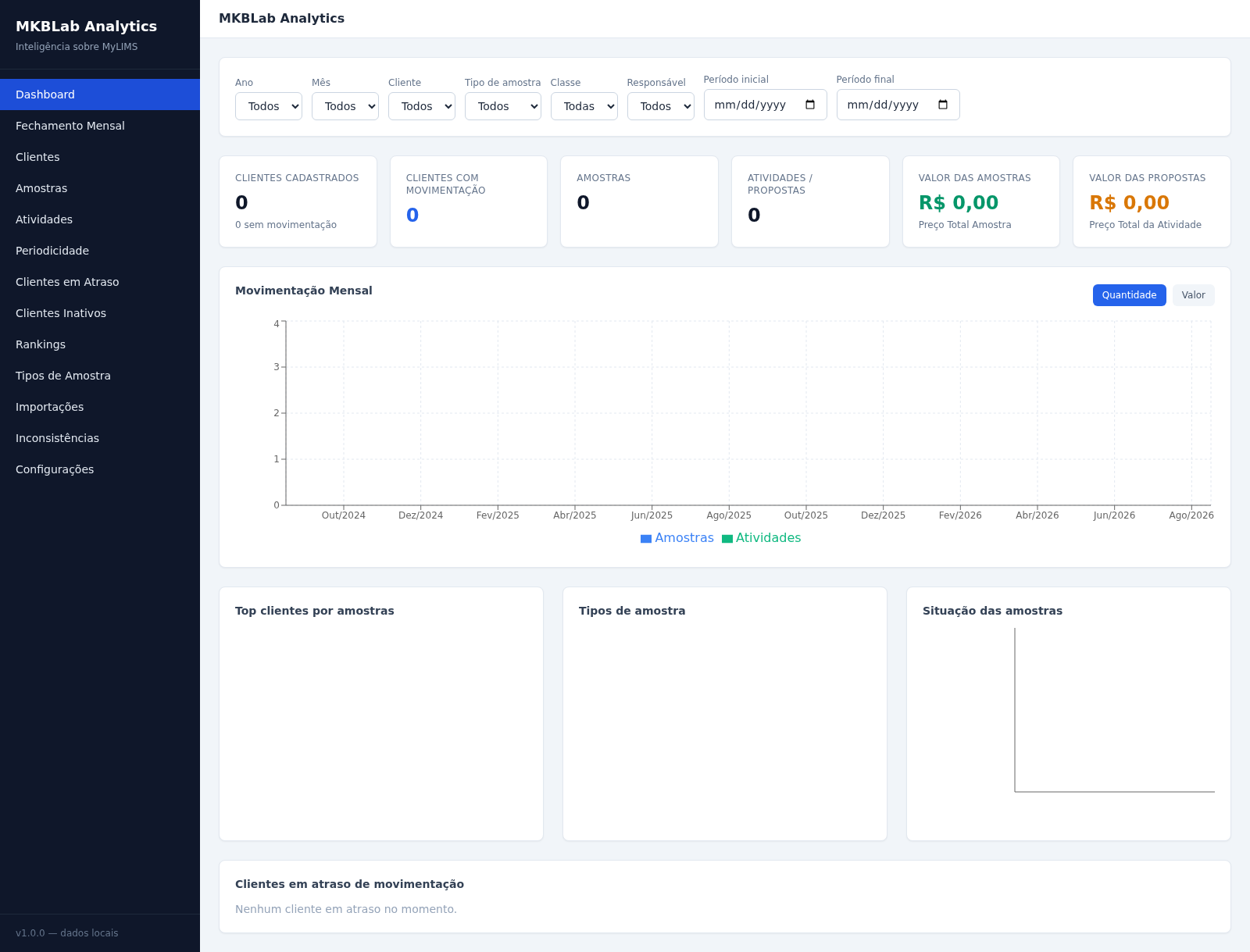1250x952 pixels.
Task: Toggle the Atividades legend green swatch
Action: [727, 539]
